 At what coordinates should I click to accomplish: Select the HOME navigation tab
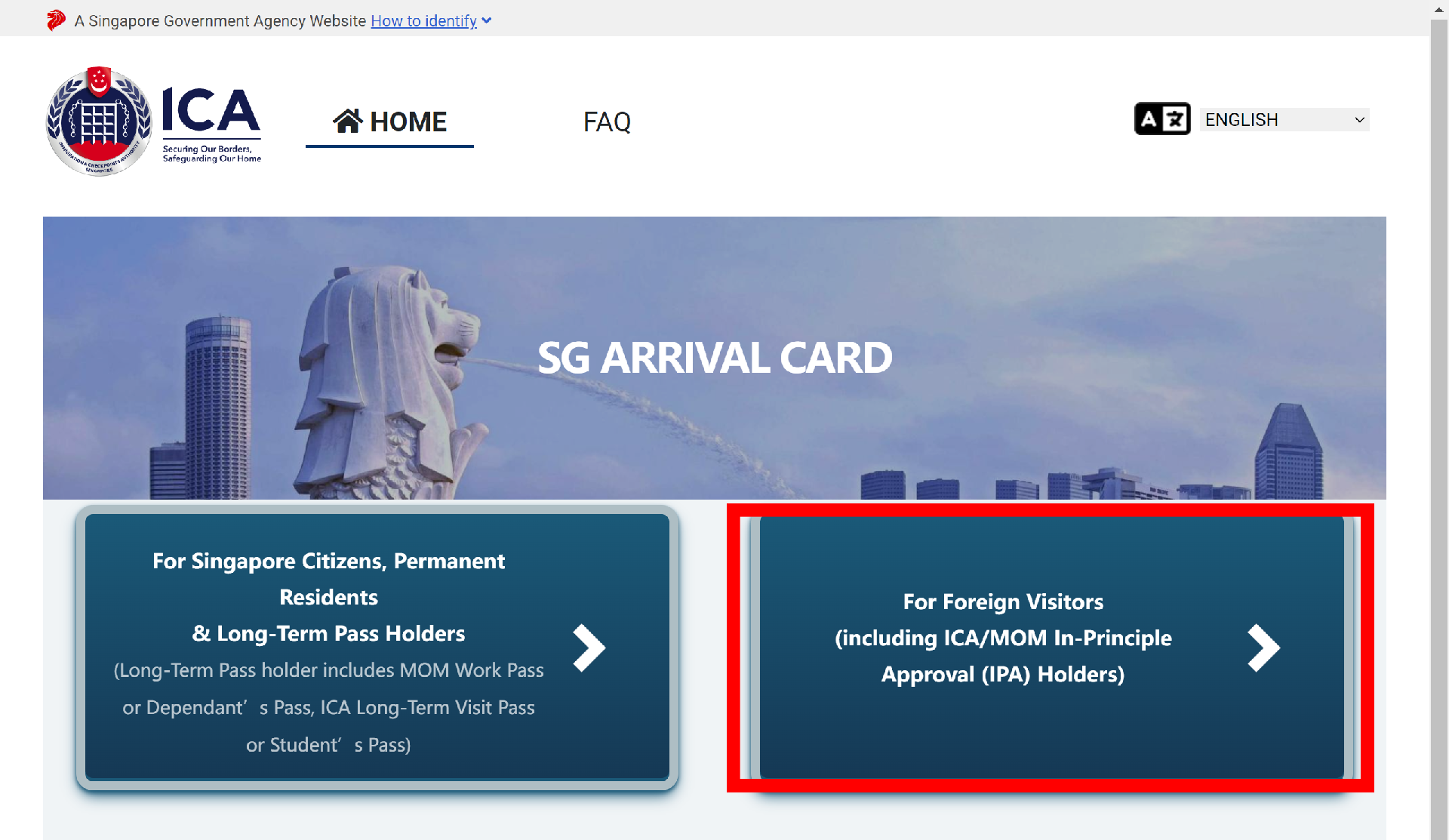(408, 122)
